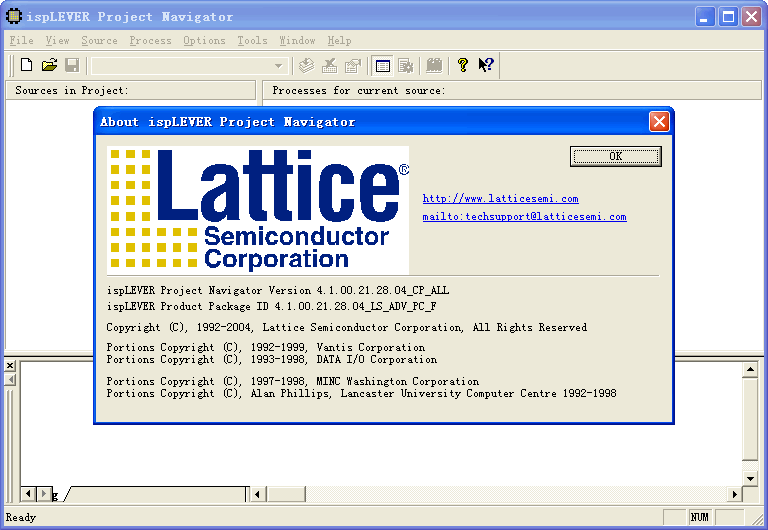Image resolution: width=768 pixels, height=530 pixels.
Task: Close the output log pane with X
Action: coord(10,365)
